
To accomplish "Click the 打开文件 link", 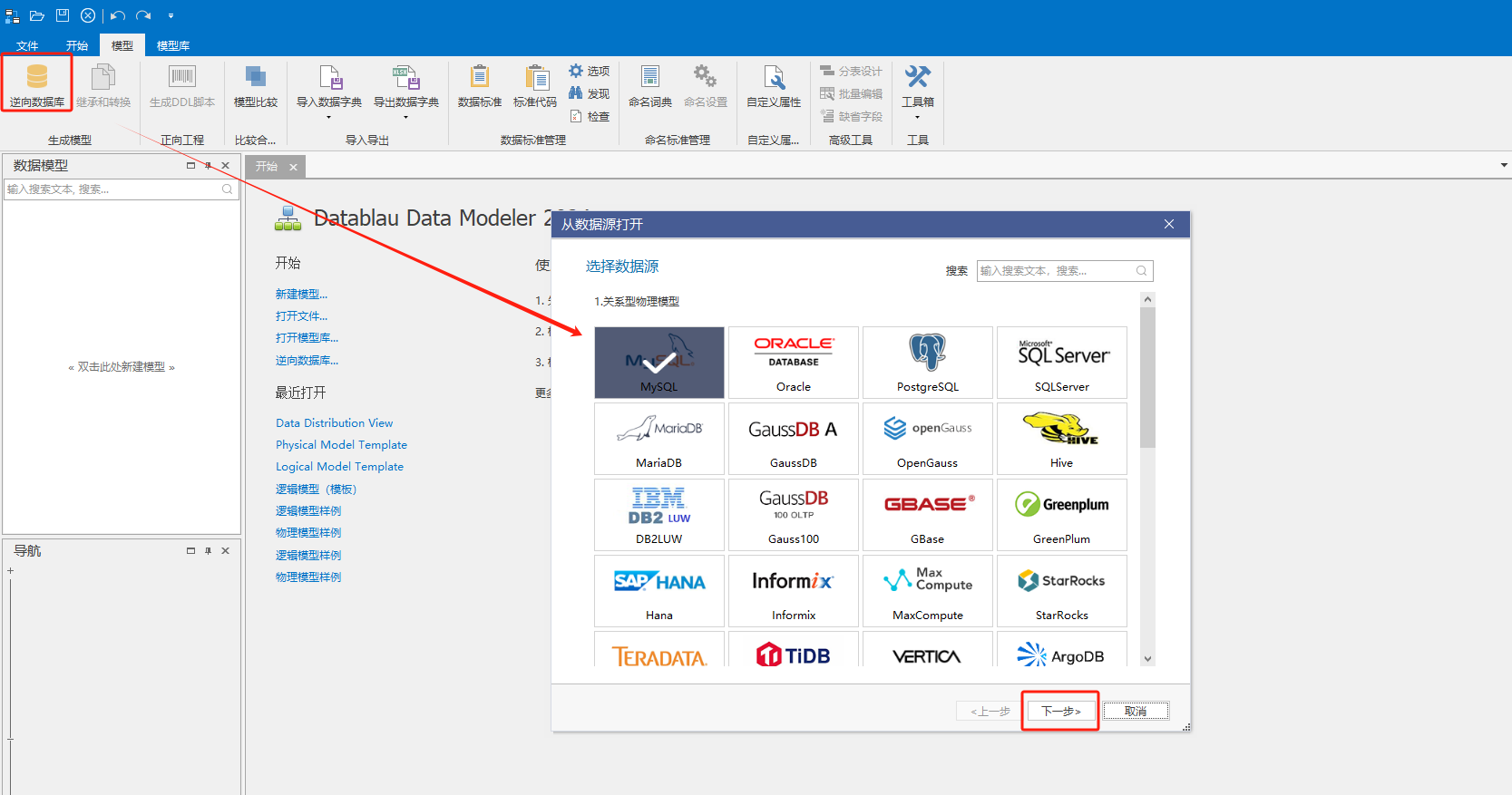I will pyautogui.click(x=301, y=315).
